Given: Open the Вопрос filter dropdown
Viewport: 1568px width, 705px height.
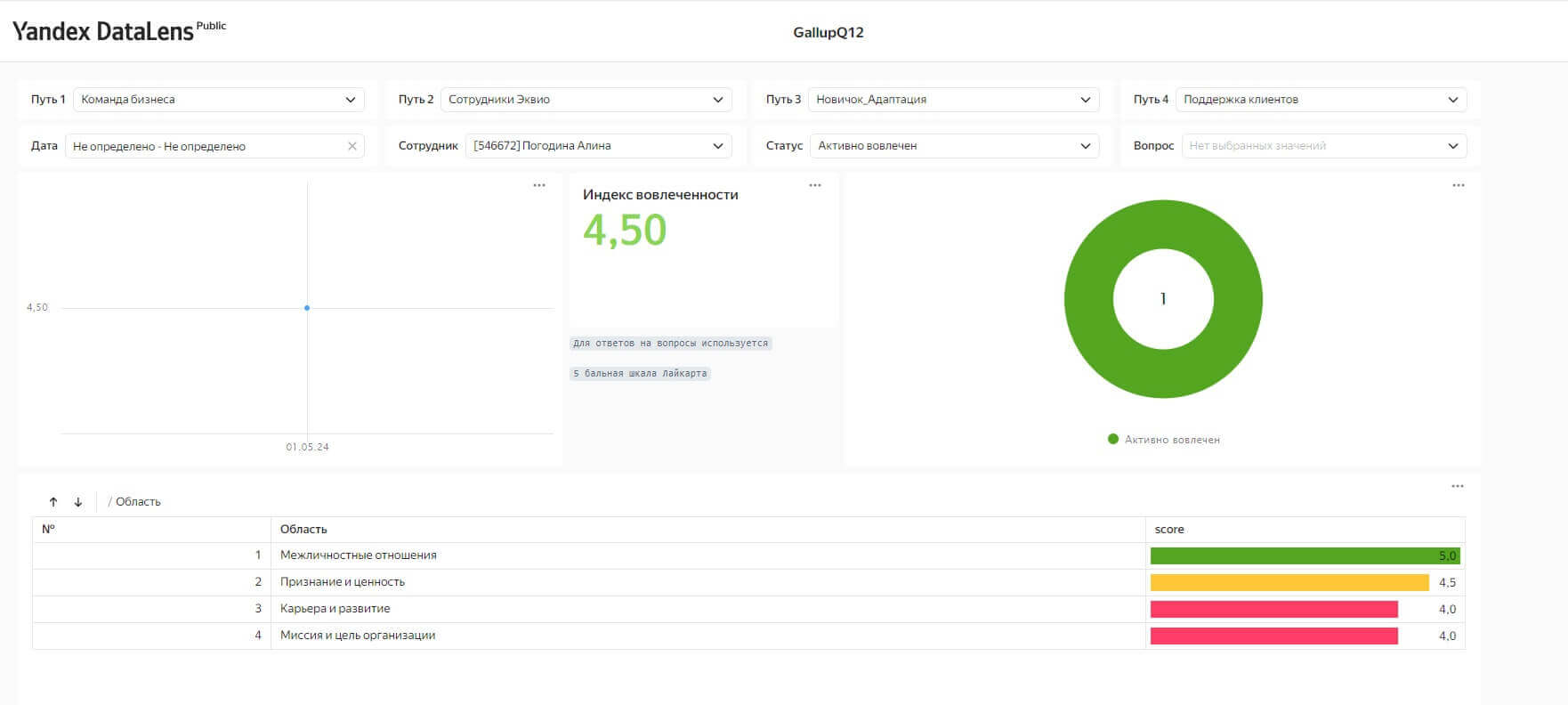Looking at the screenshot, I should 1323,146.
